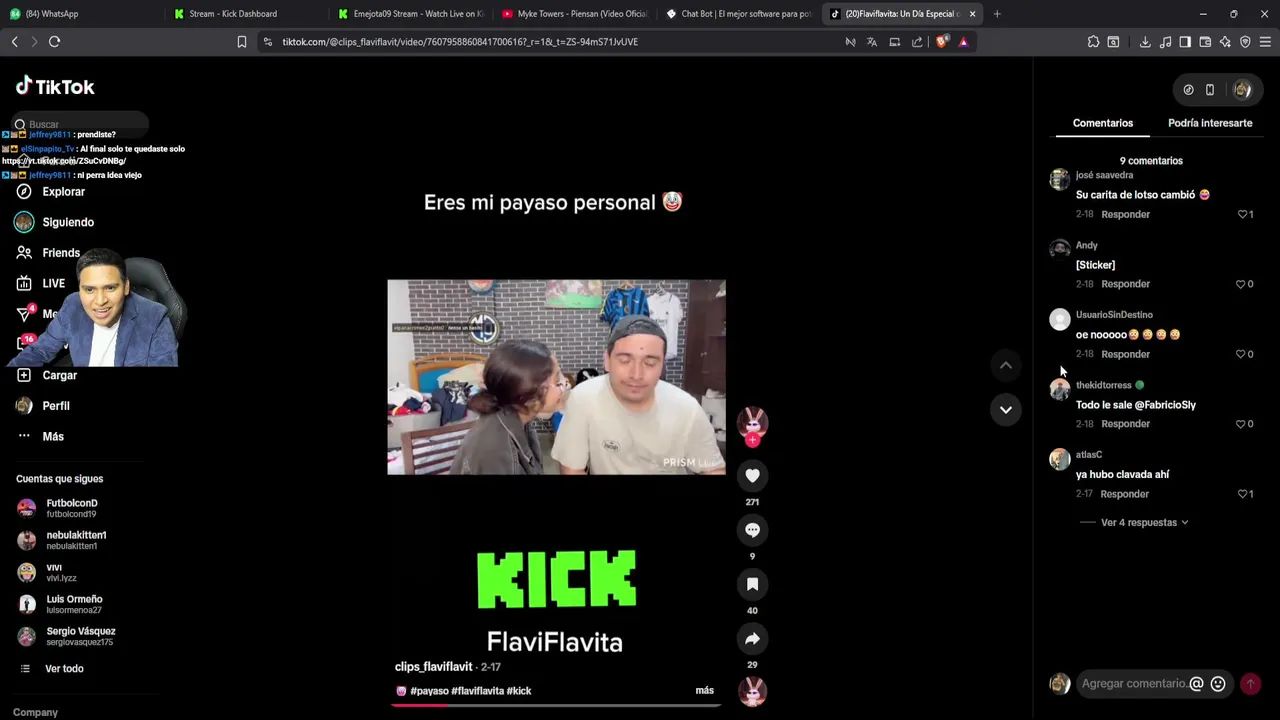Open the spinning music disc avatar

pos(752,691)
